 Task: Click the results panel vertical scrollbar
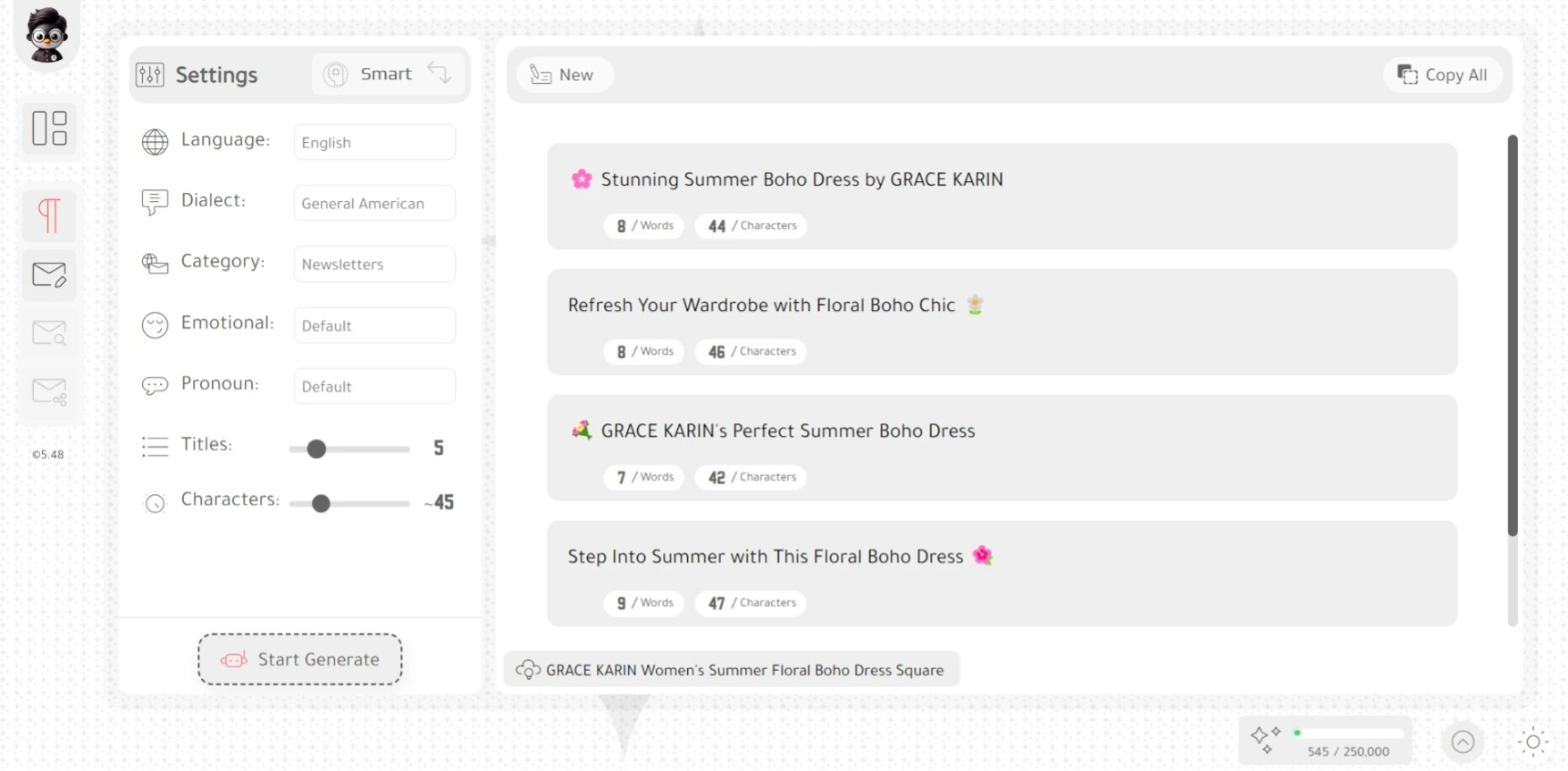pos(1513,335)
